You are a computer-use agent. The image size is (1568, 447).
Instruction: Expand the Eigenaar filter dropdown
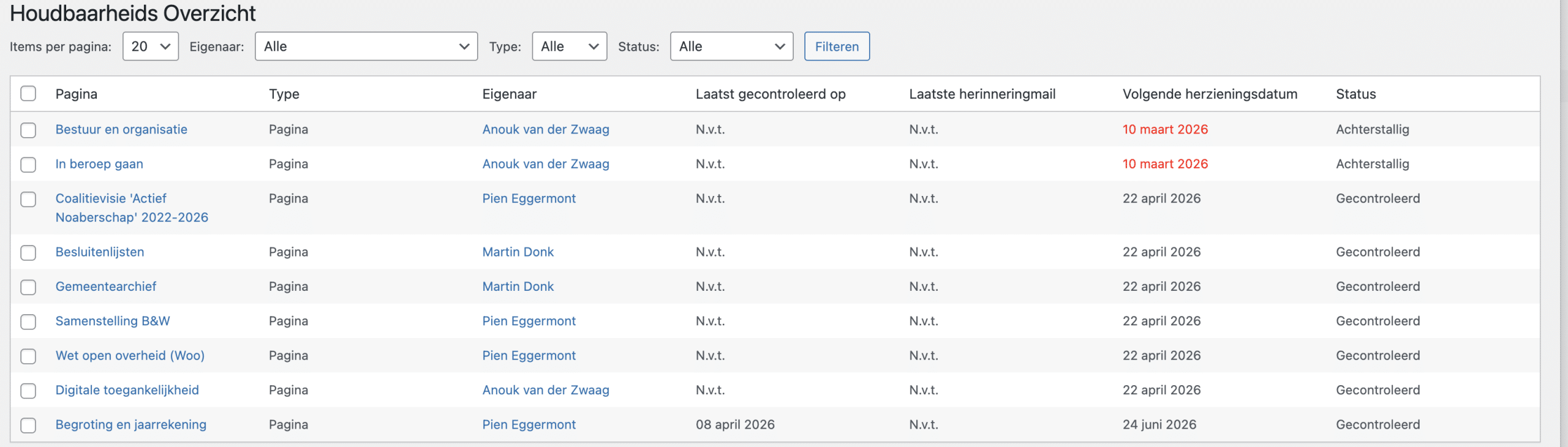(x=366, y=47)
